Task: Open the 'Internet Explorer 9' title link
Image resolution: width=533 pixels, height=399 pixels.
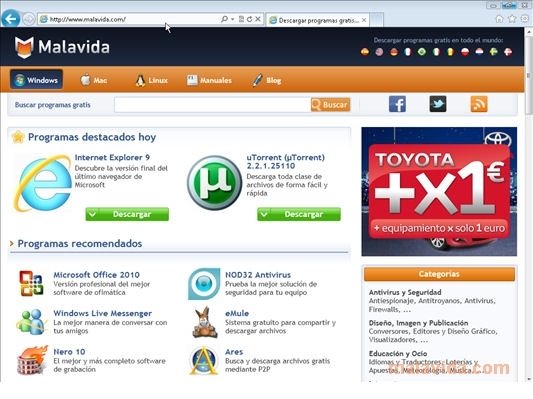Action: pyautogui.click(x=112, y=157)
